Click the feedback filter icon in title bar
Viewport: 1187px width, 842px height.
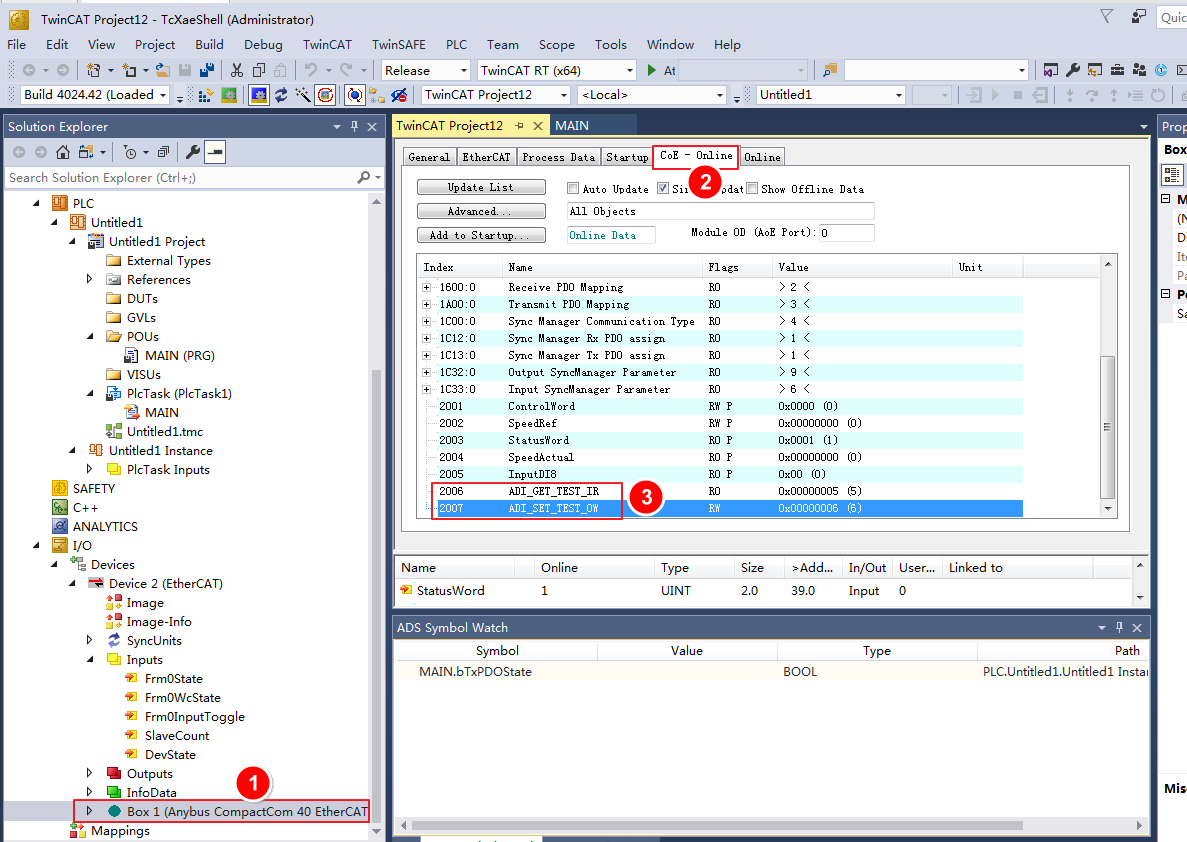tap(1107, 16)
